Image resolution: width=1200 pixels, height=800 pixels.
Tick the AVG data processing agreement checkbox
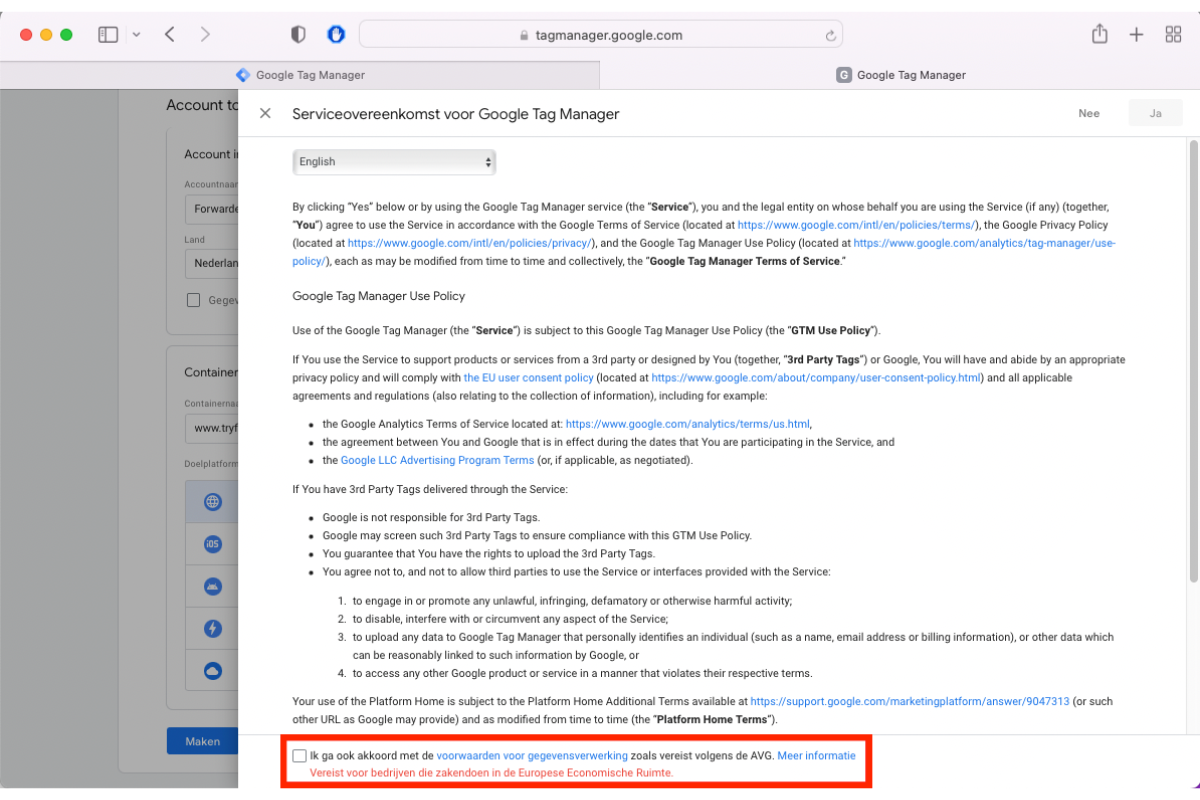pos(299,756)
